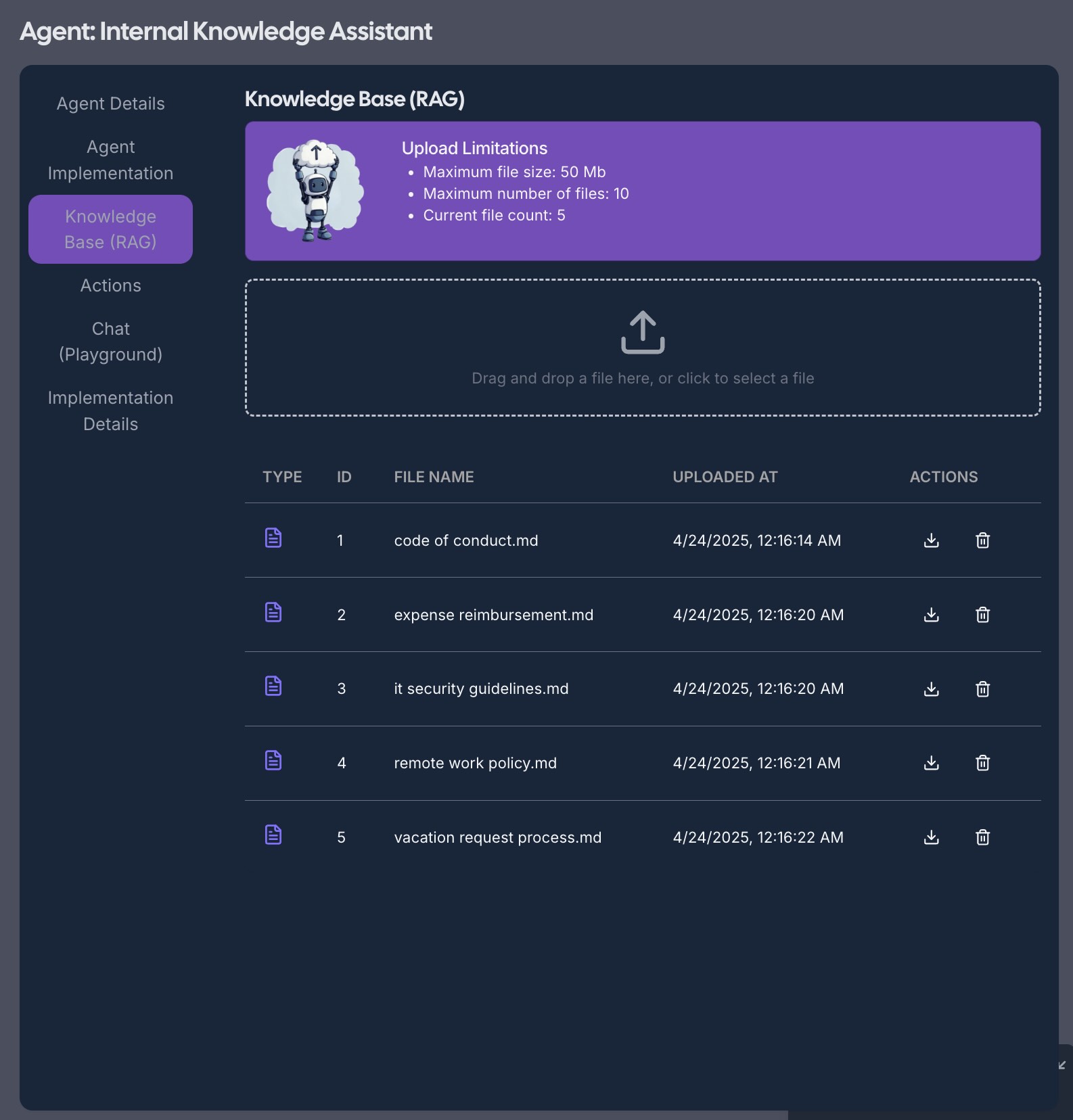
Task: Click the ID column header
Action: (344, 477)
